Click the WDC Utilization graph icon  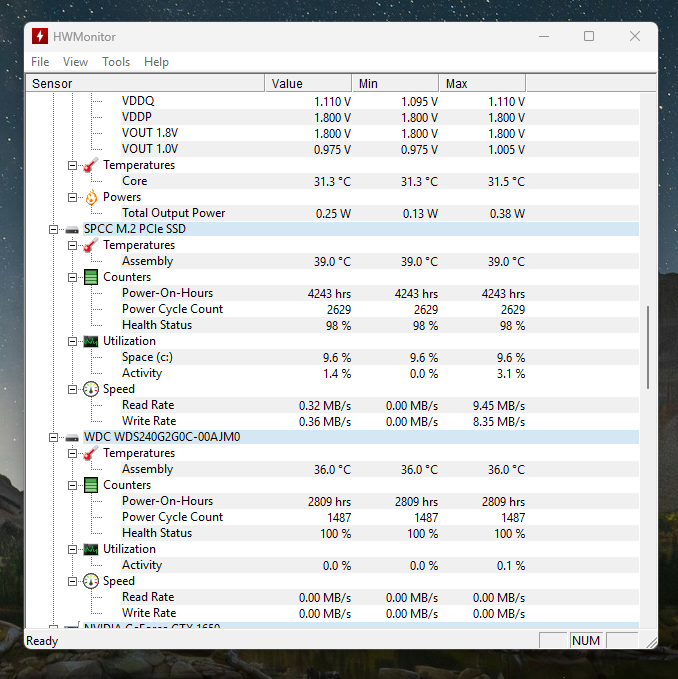pyautogui.click(x=91, y=550)
